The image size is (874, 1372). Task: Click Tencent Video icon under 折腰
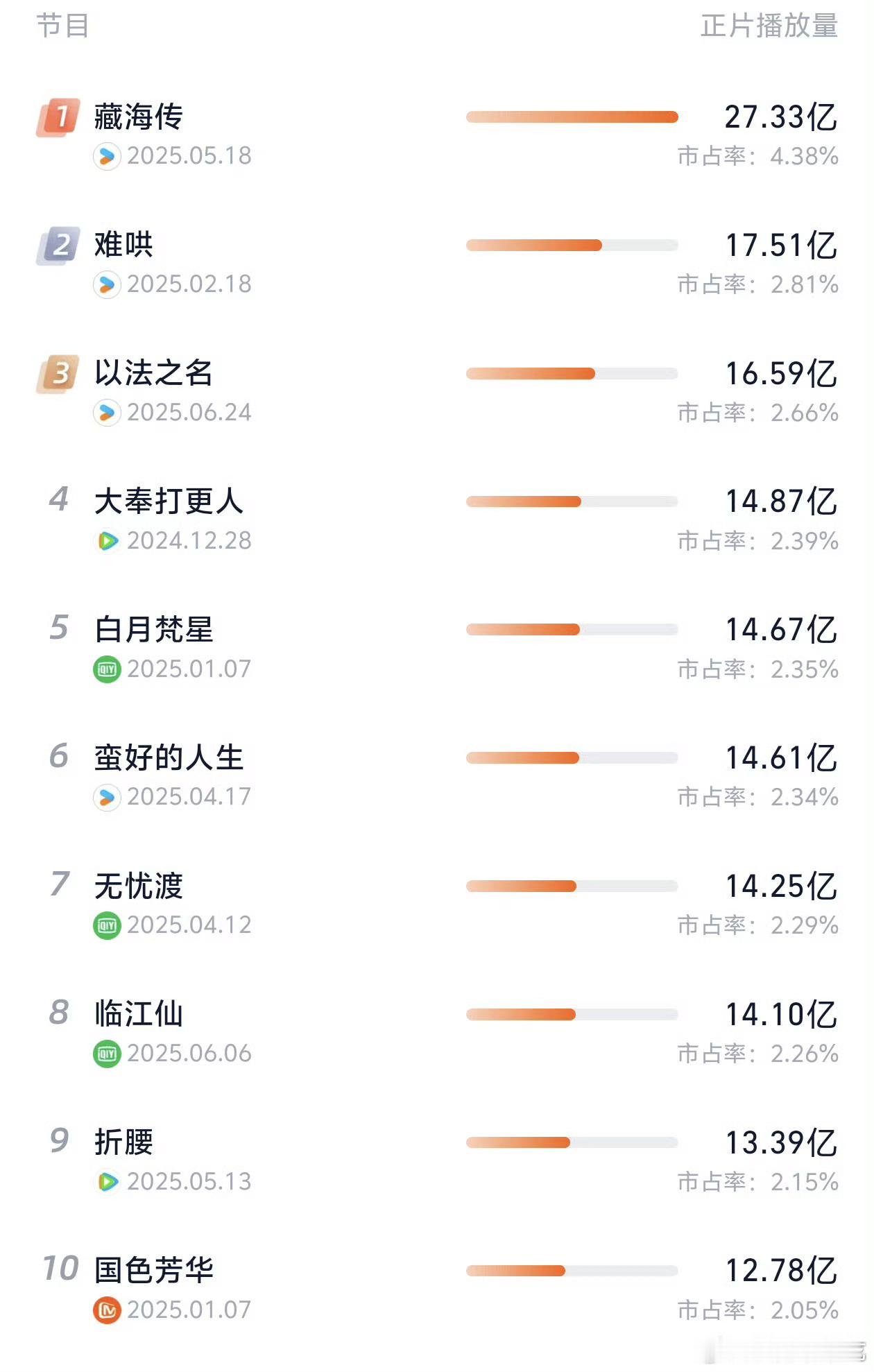pos(107,1182)
